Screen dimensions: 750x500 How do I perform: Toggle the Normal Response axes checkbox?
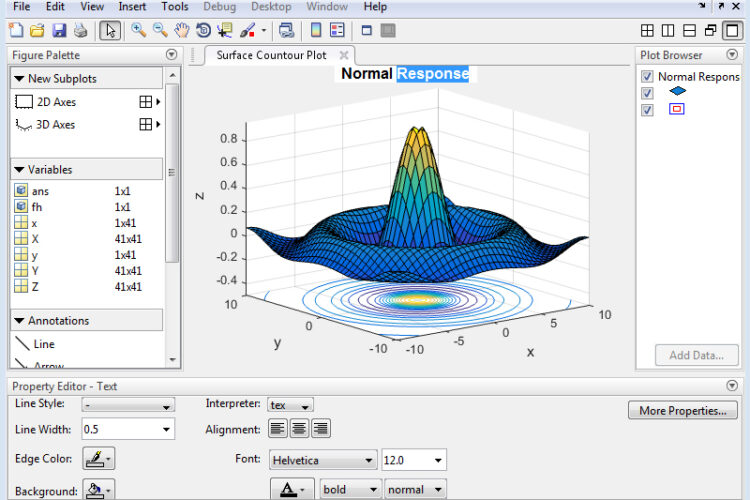coord(647,77)
